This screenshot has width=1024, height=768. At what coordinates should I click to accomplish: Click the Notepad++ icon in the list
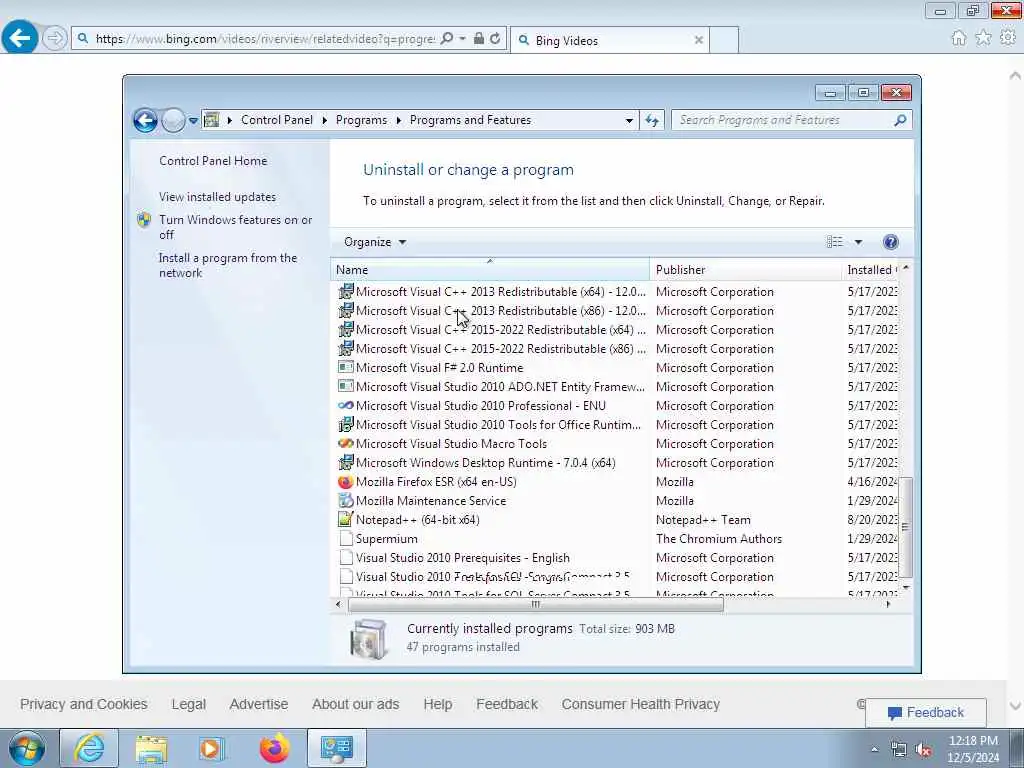345,520
